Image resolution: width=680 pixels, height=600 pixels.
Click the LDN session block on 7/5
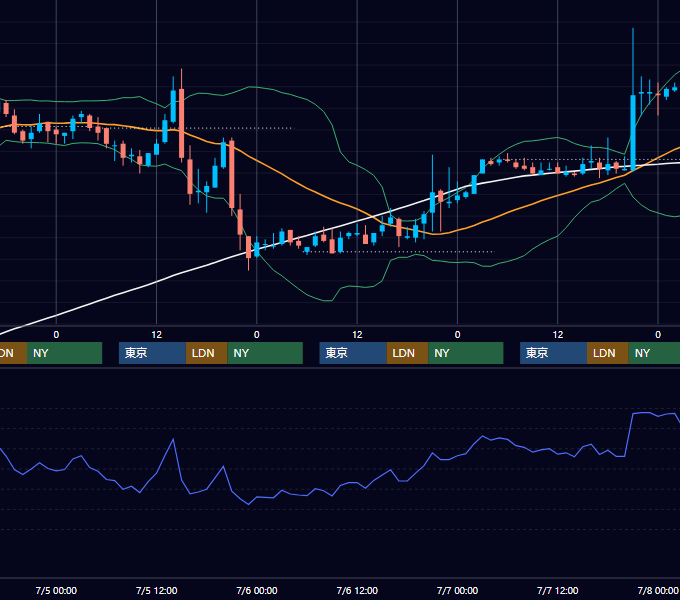[206, 353]
